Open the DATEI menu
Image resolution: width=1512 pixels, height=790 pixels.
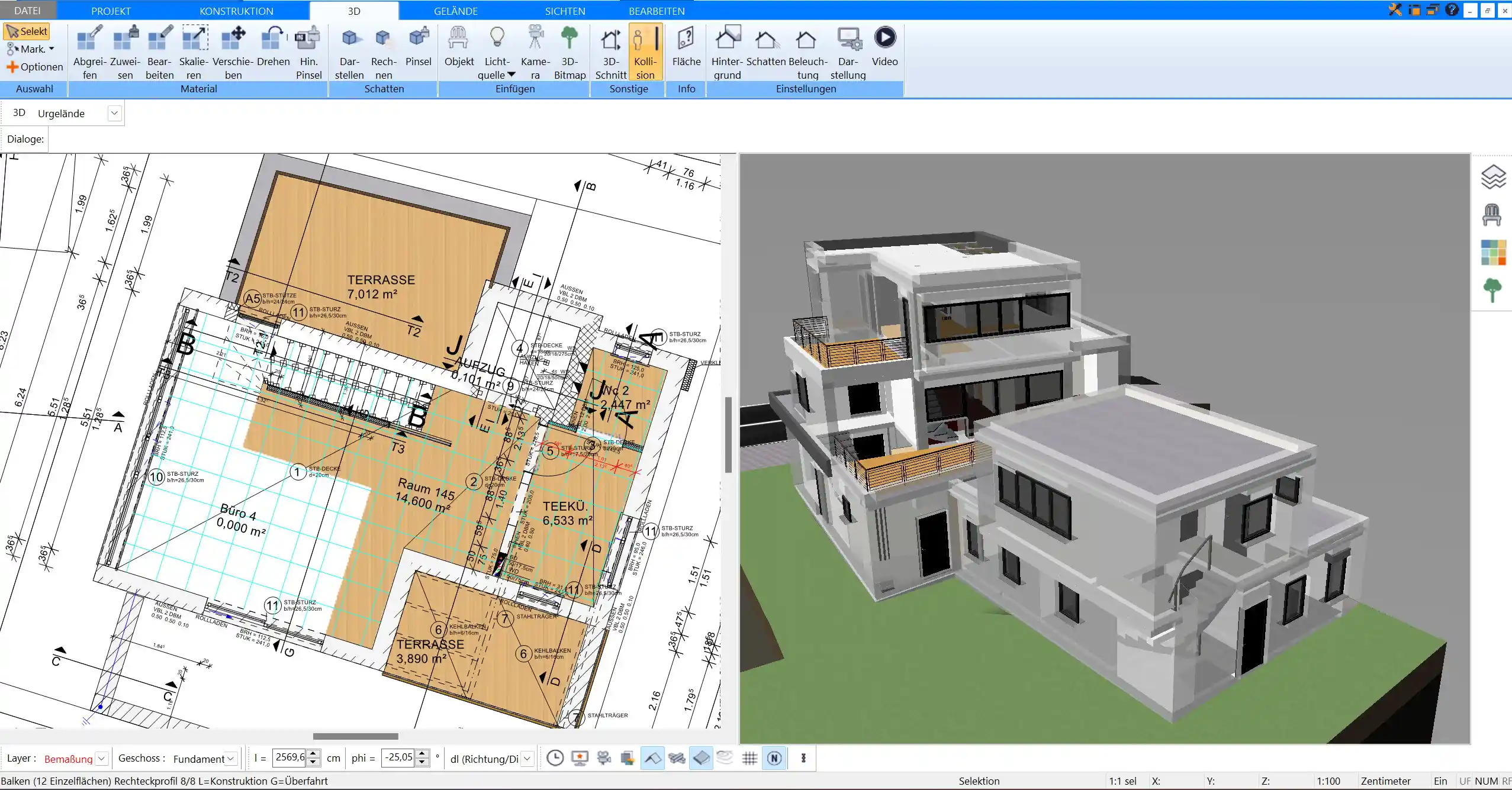pos(28,11)
